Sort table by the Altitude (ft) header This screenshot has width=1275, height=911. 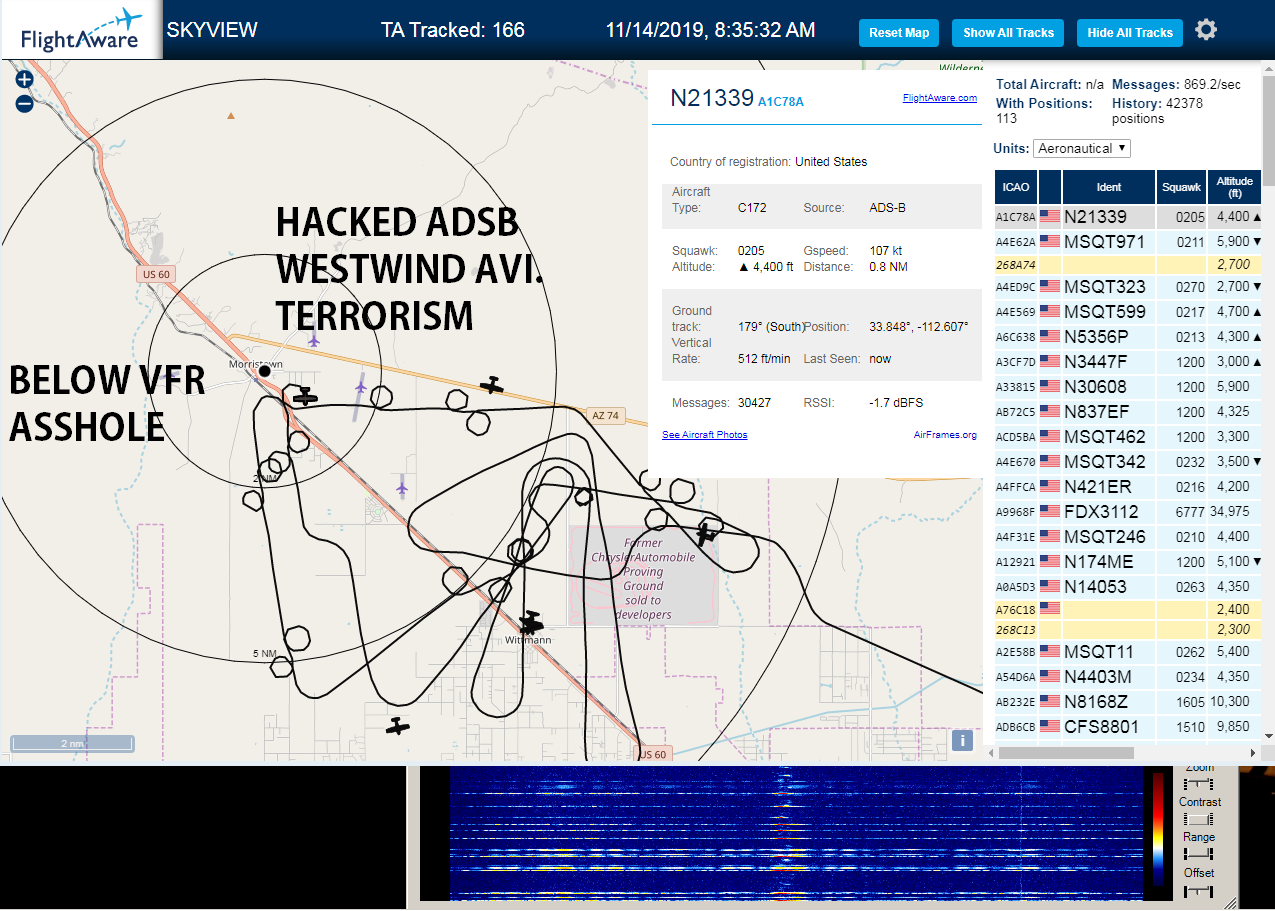[1235, 187]
